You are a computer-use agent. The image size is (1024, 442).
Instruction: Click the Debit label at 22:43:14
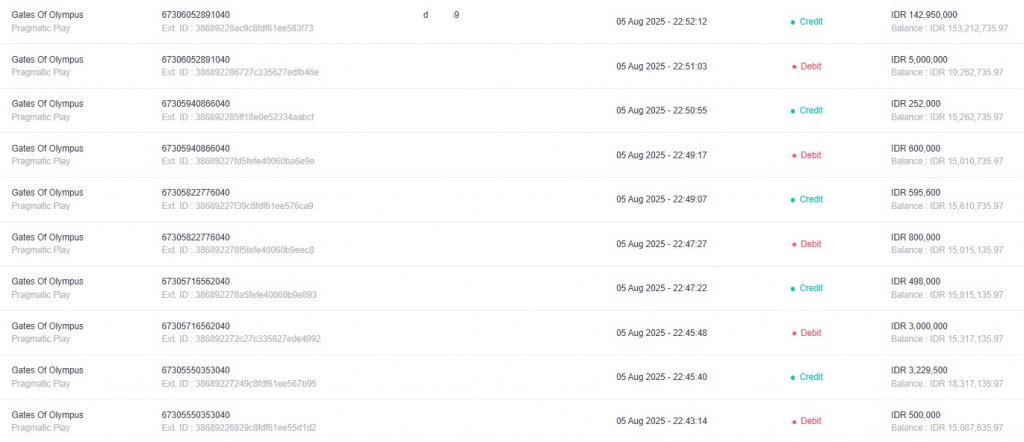tap(810, 421)
